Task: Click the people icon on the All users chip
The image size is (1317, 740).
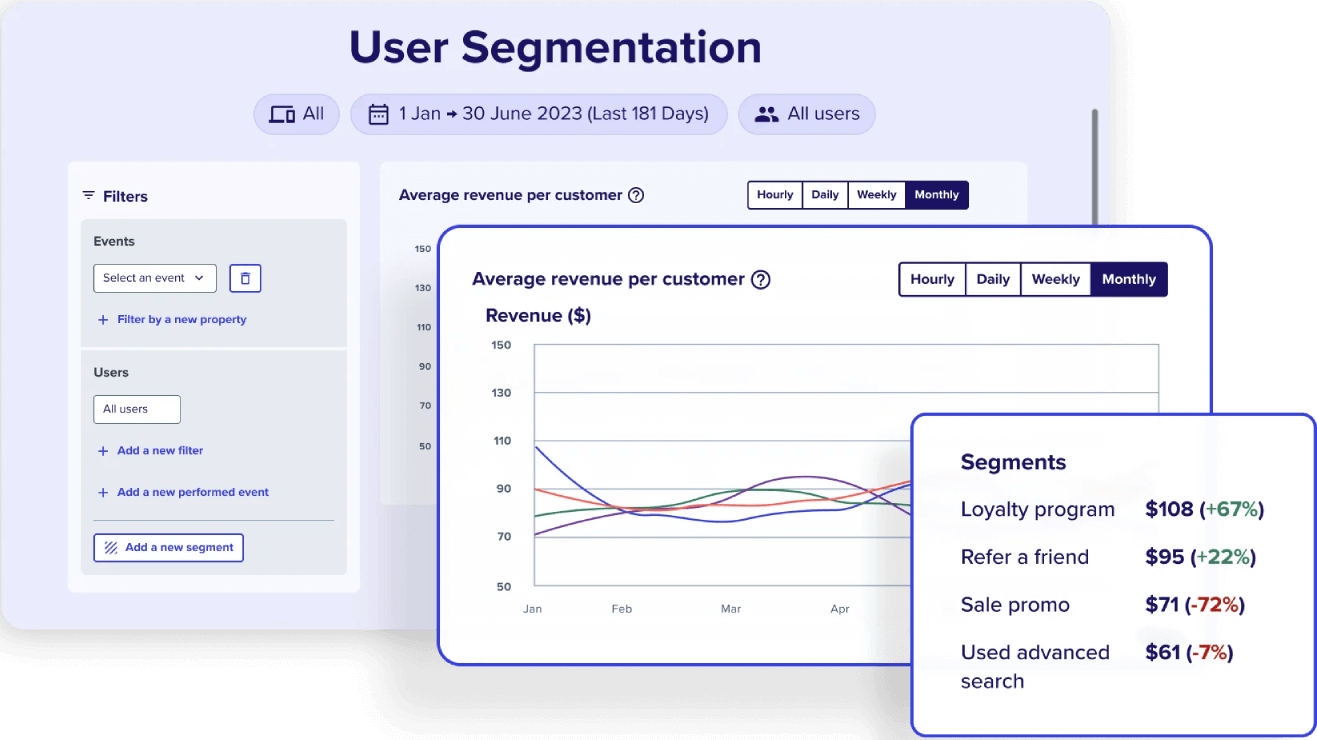Action: 766,113
